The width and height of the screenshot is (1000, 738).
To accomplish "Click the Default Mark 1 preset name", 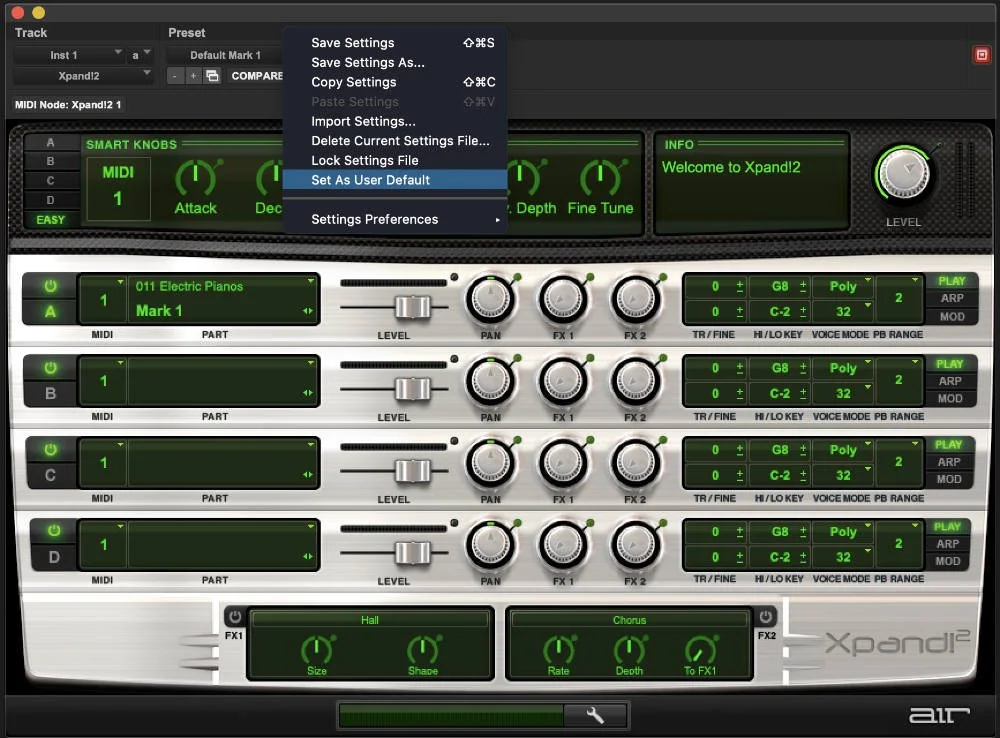I will pyautogui.click(x=225, y=55).
